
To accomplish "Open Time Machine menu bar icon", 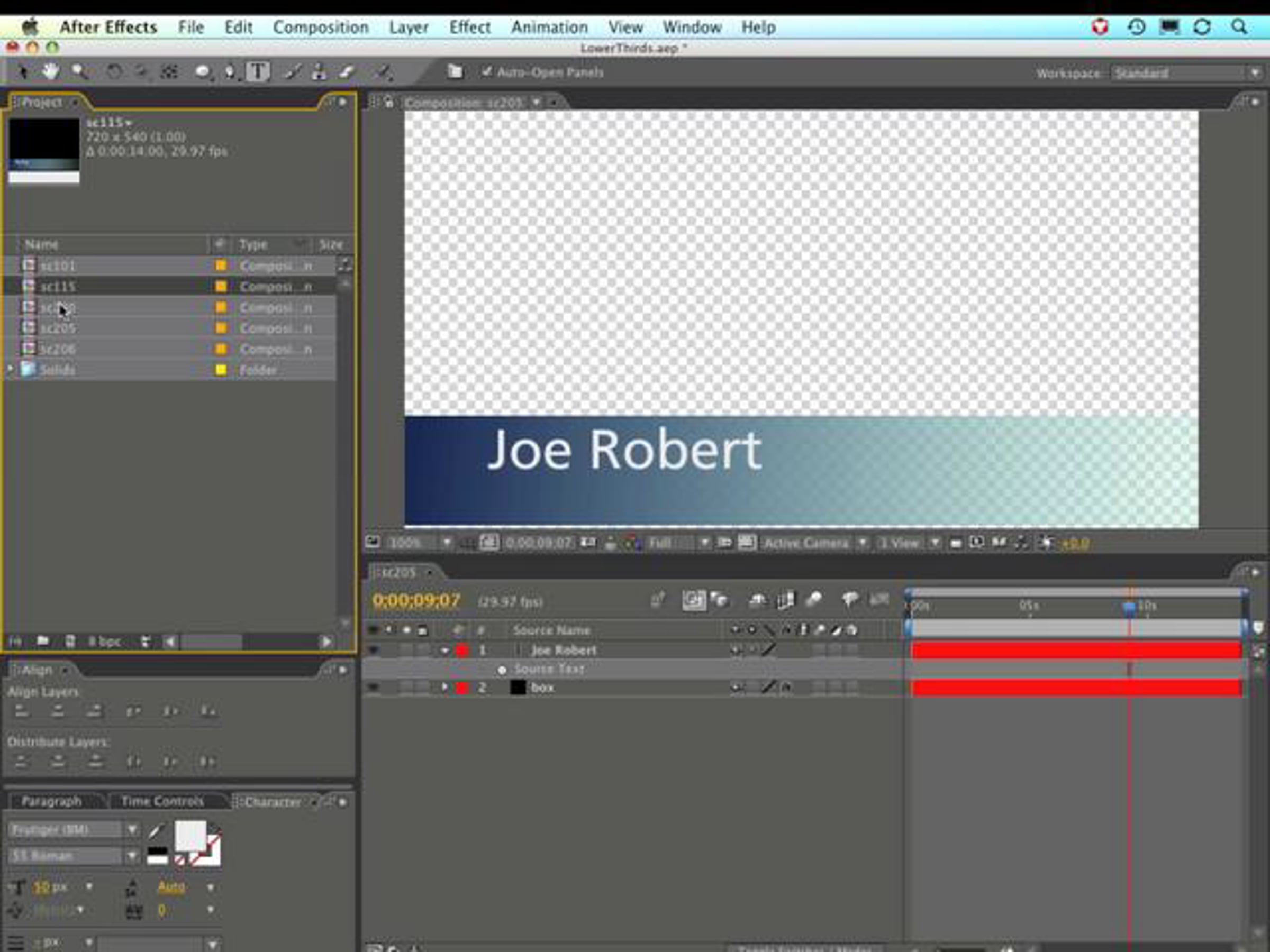I will click(x=1136, y=27).
